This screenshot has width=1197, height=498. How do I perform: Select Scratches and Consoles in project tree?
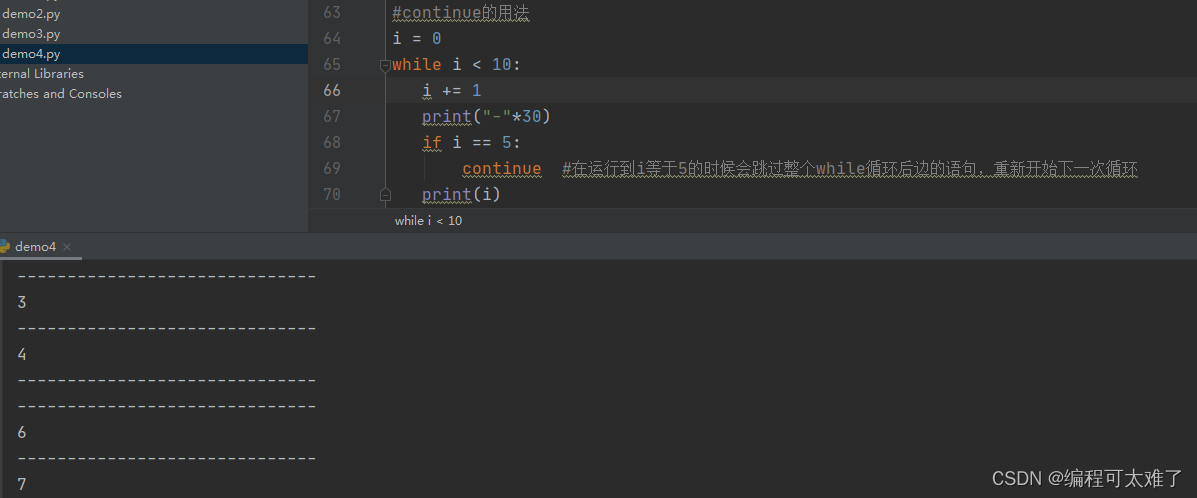(61, 93)
